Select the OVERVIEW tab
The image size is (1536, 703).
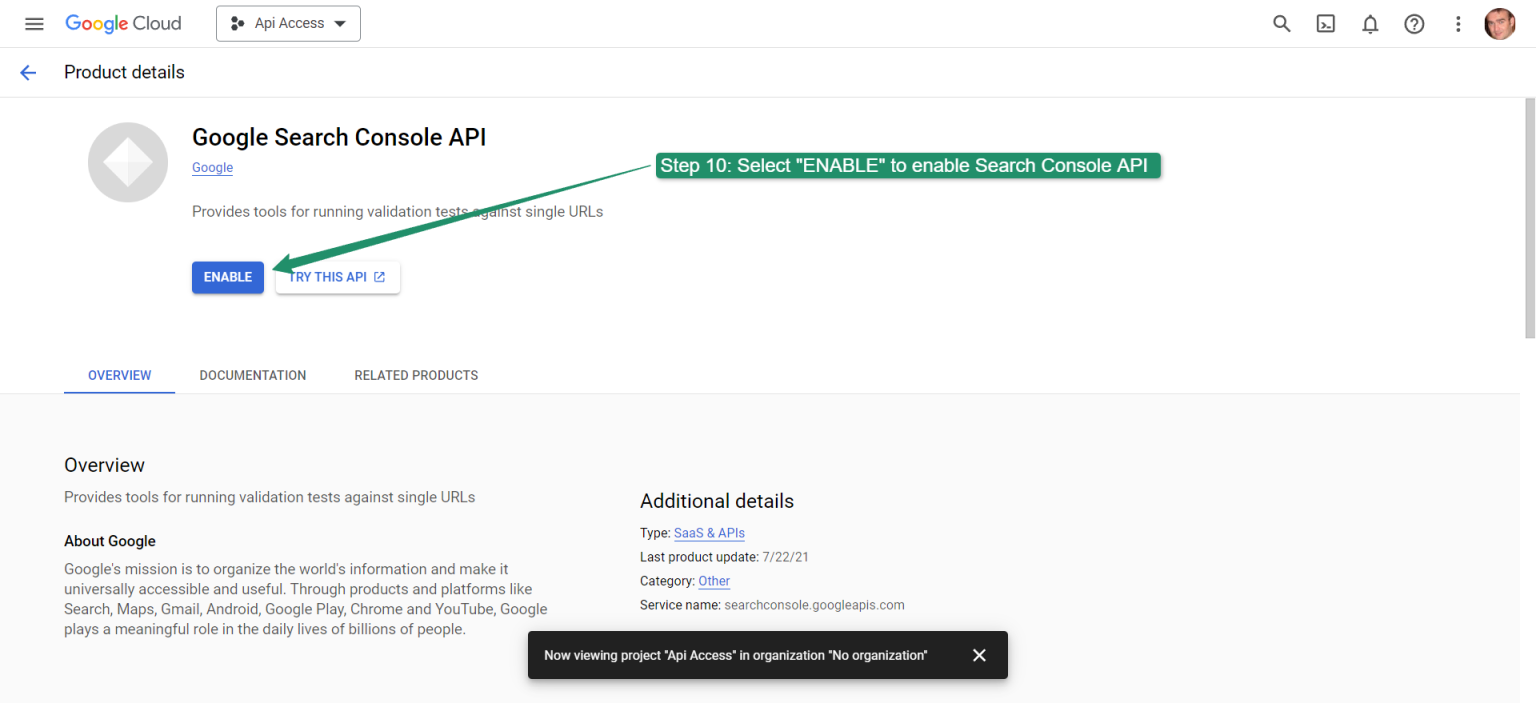tap(119, 375)
